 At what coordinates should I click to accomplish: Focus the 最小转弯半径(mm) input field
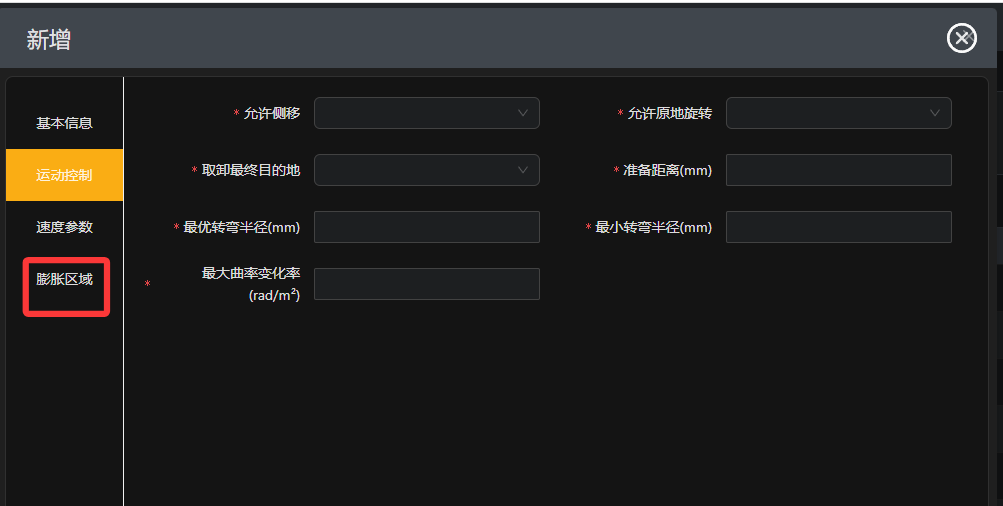[839, 227]
